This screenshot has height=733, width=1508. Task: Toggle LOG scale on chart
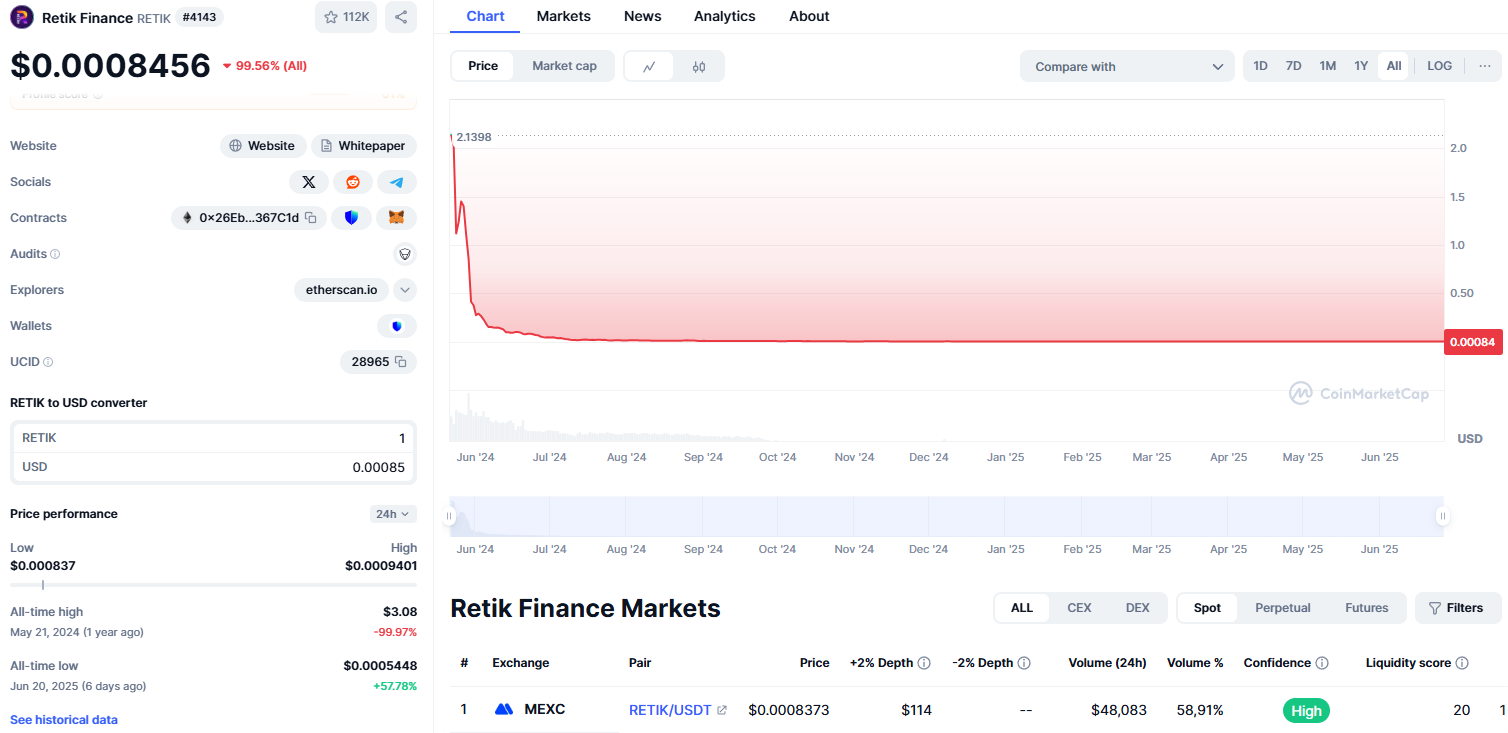coord(1439,66)
